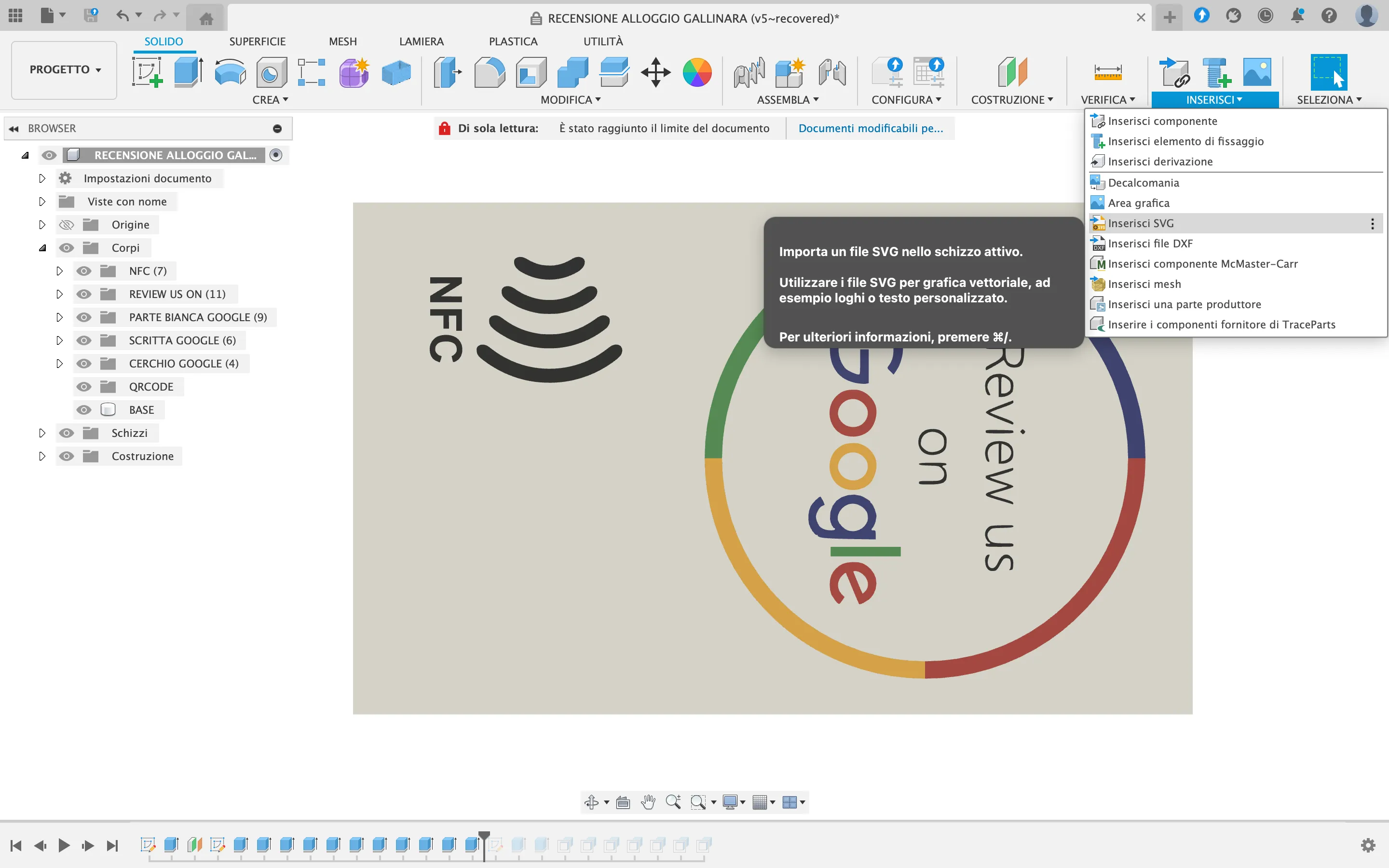
Task: Open the notifications bell
Action: (1297, 15)
